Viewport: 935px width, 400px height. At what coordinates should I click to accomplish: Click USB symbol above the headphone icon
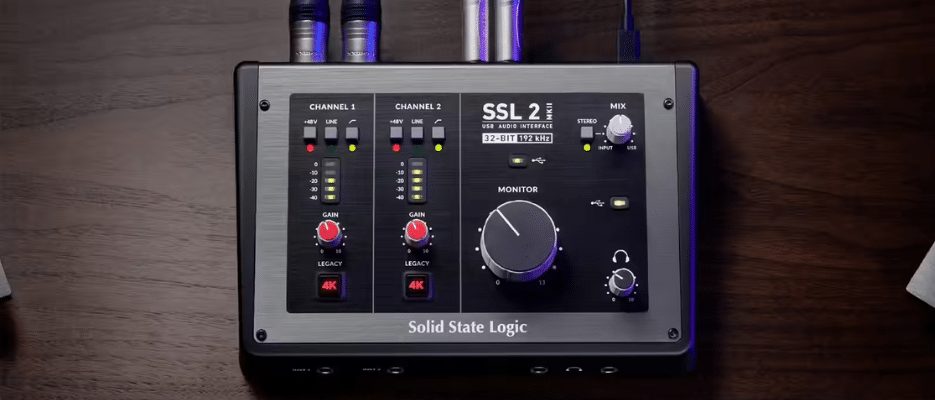pos(598,203)
